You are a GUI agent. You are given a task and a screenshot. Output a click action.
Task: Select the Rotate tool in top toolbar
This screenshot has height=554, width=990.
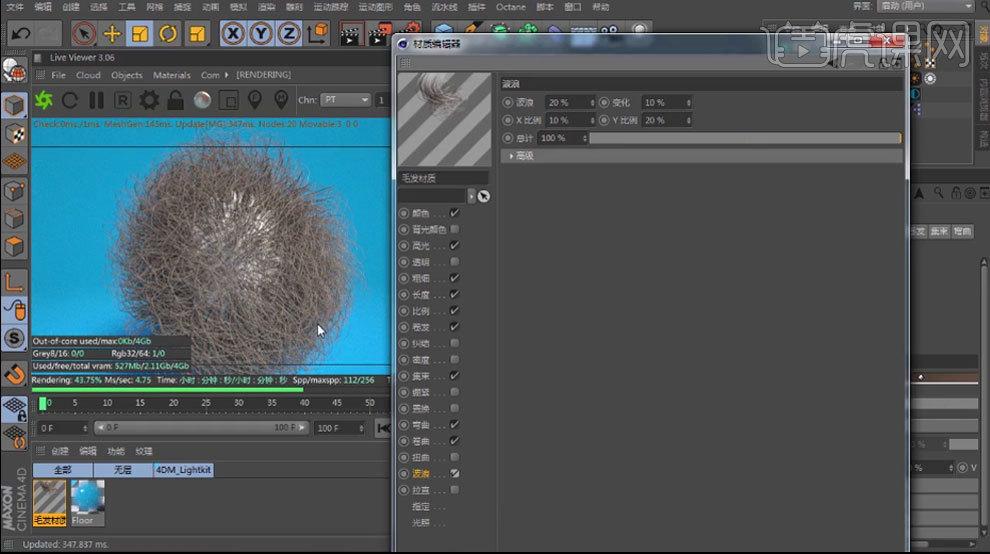[168, 33]
